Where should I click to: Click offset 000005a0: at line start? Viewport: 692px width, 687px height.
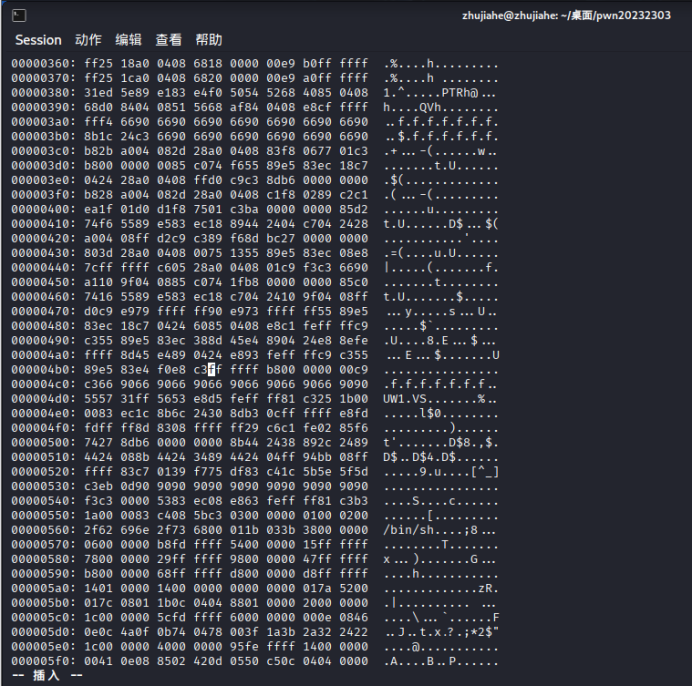44,588
